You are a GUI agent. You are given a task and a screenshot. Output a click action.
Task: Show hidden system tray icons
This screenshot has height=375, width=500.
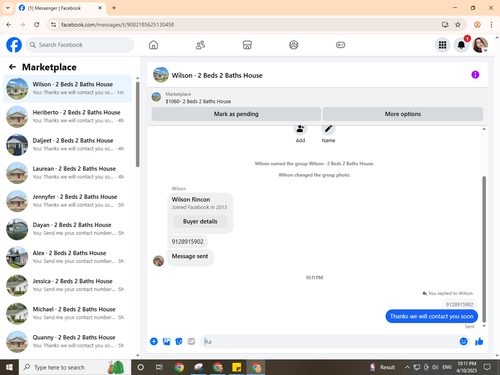pos(407,367)
